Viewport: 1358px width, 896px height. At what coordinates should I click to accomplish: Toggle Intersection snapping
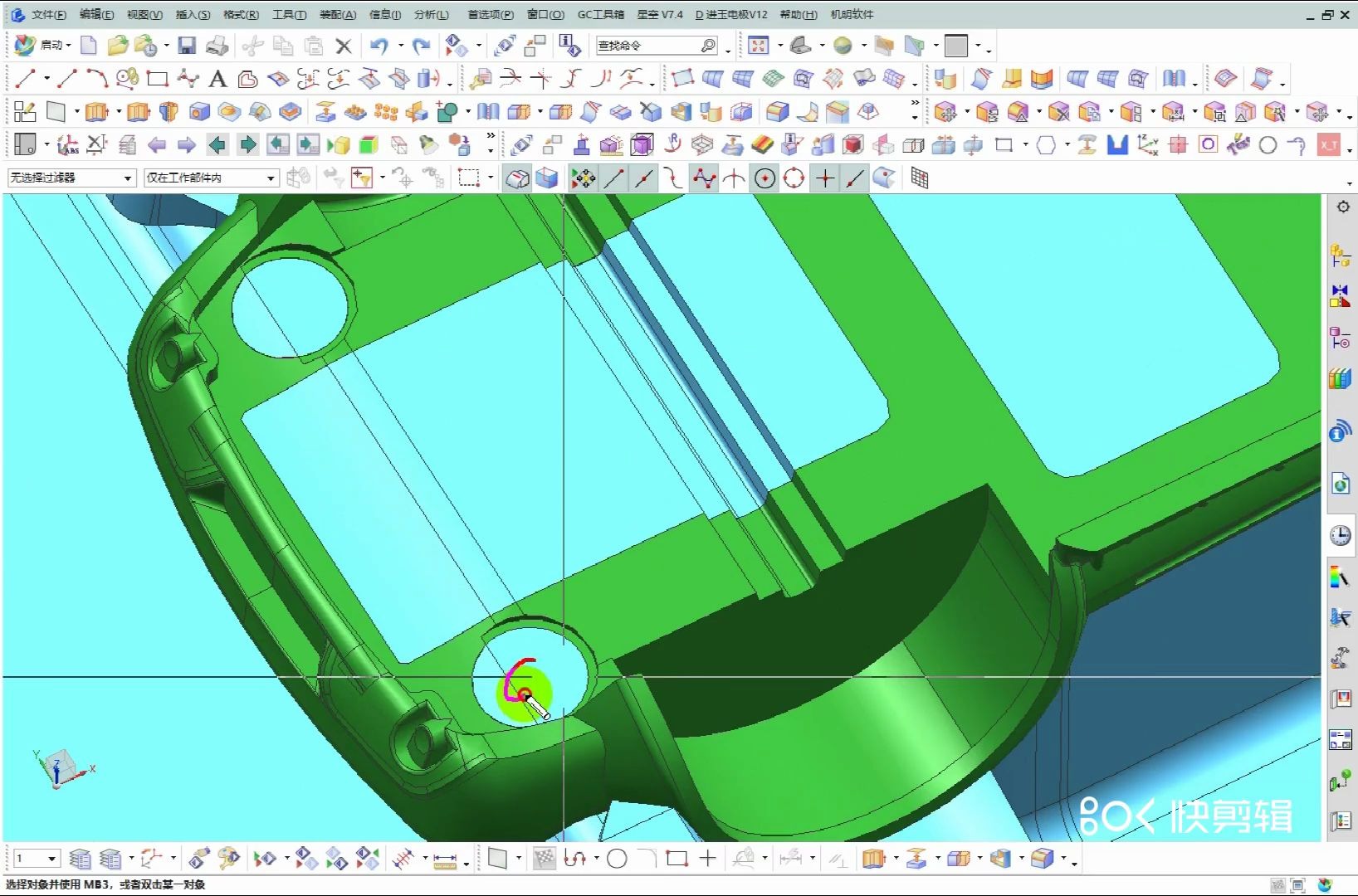tap(734, 178)
